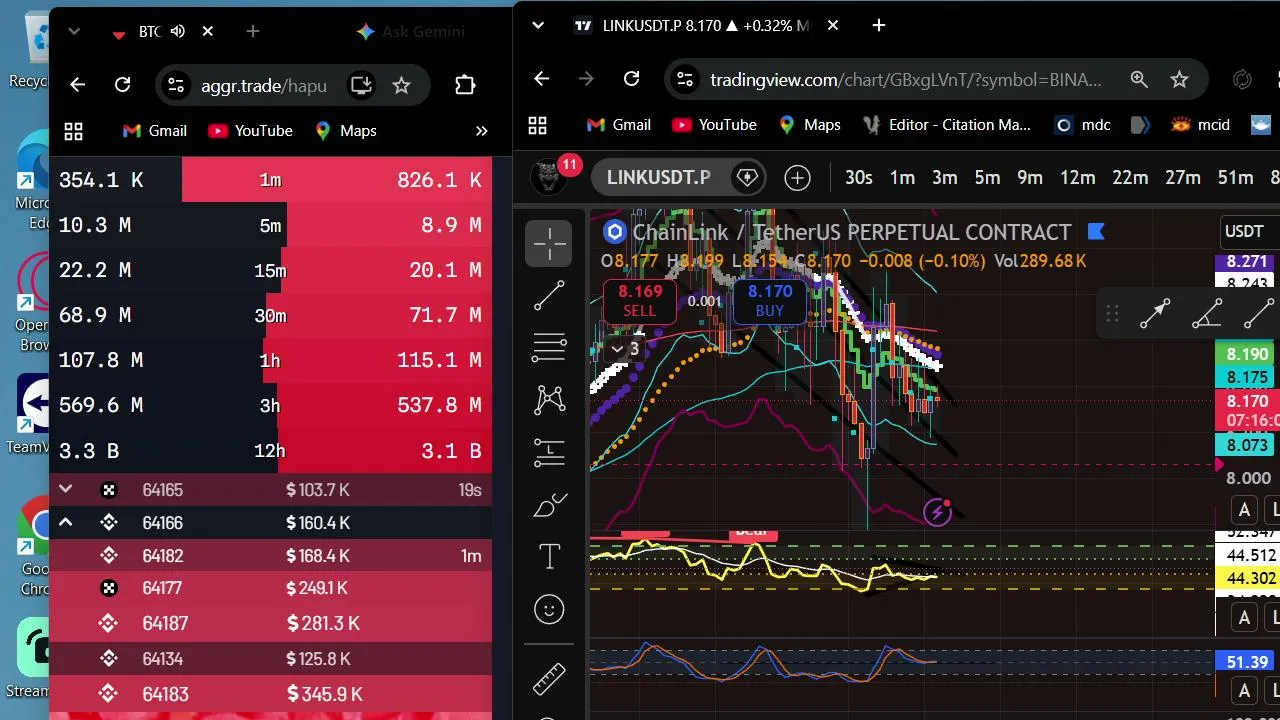Screen dimensions: 1280x720
Task: Click the 30m buy/sell volume bar
Action: [270, 315]
